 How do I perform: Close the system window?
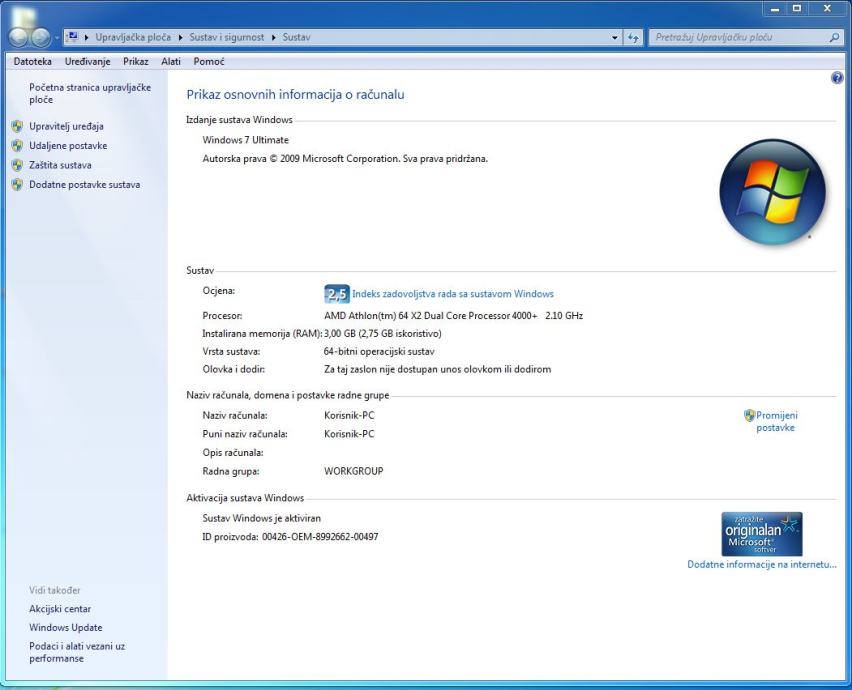click(x=827, y=9)
